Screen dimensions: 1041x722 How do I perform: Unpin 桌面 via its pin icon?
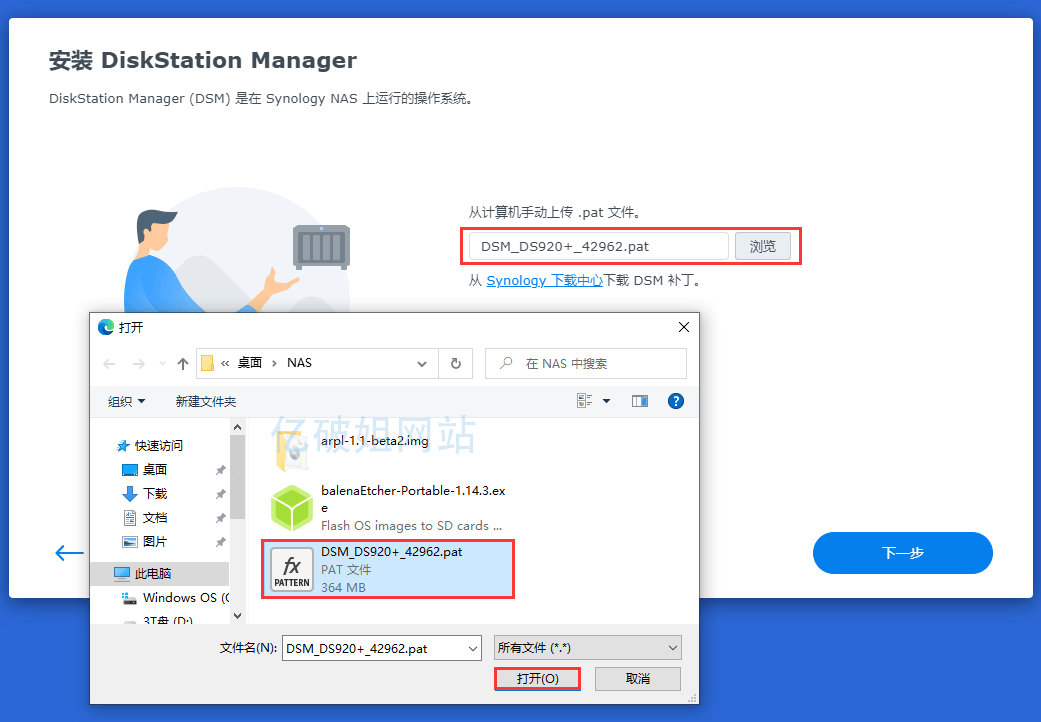220,470
